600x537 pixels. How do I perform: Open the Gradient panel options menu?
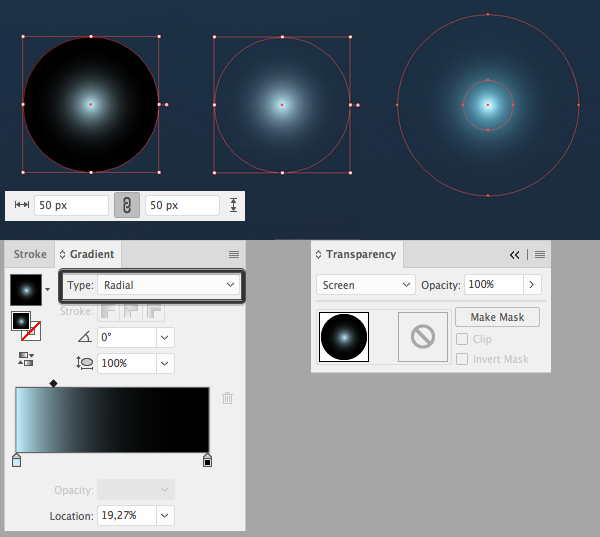pyautogui.click(x=234, y=255)
